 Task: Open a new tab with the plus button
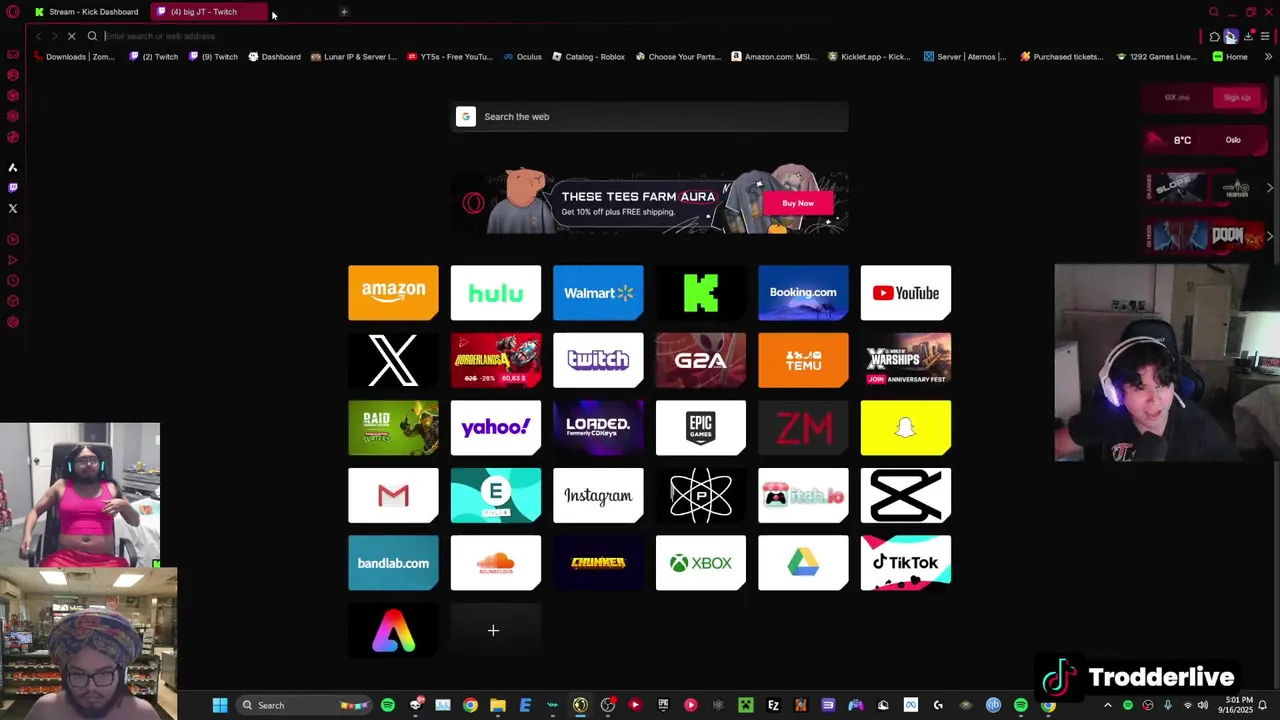pos(344,12)
